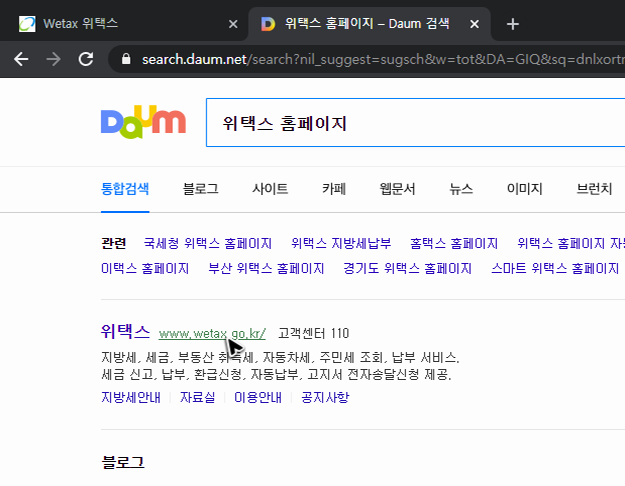
Task: Select the 위택스 홈페이지 – Daum 검색 tab
Action: [369, 24]
